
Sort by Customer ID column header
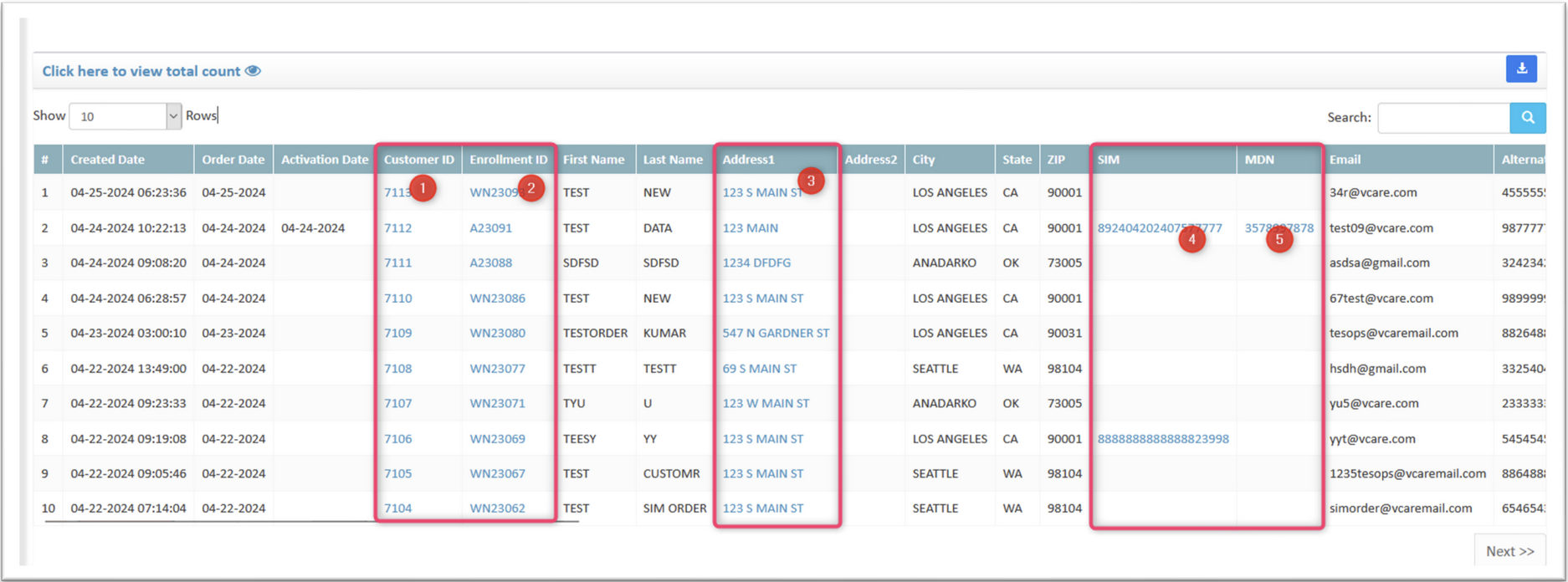click(x=419, y=159)
